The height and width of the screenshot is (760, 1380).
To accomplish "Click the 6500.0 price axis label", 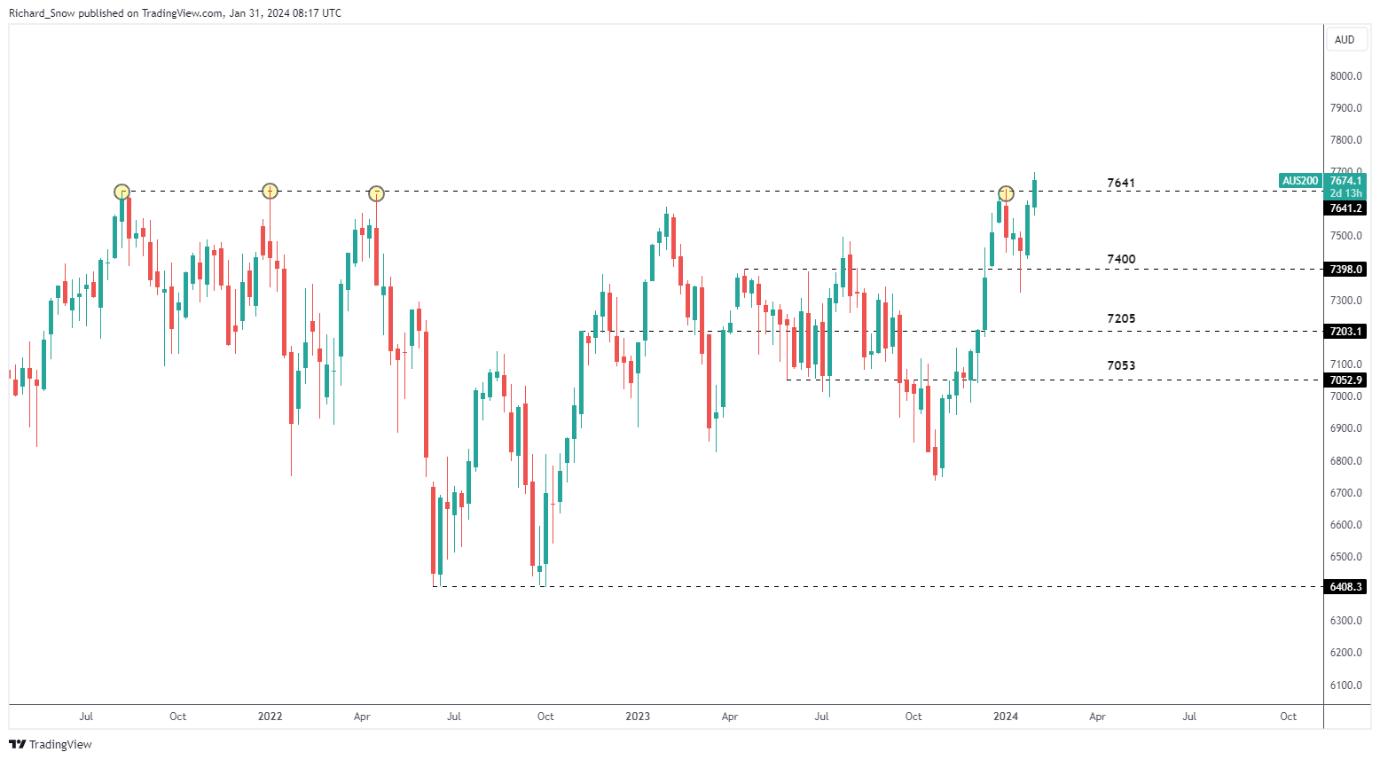I will 1344,557.
